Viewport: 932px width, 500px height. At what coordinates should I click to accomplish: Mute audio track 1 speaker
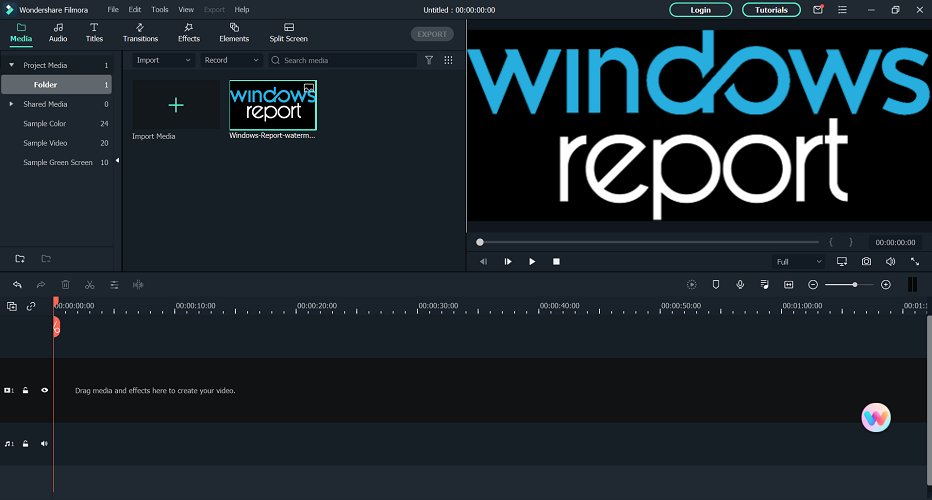(x=44, y=444)
